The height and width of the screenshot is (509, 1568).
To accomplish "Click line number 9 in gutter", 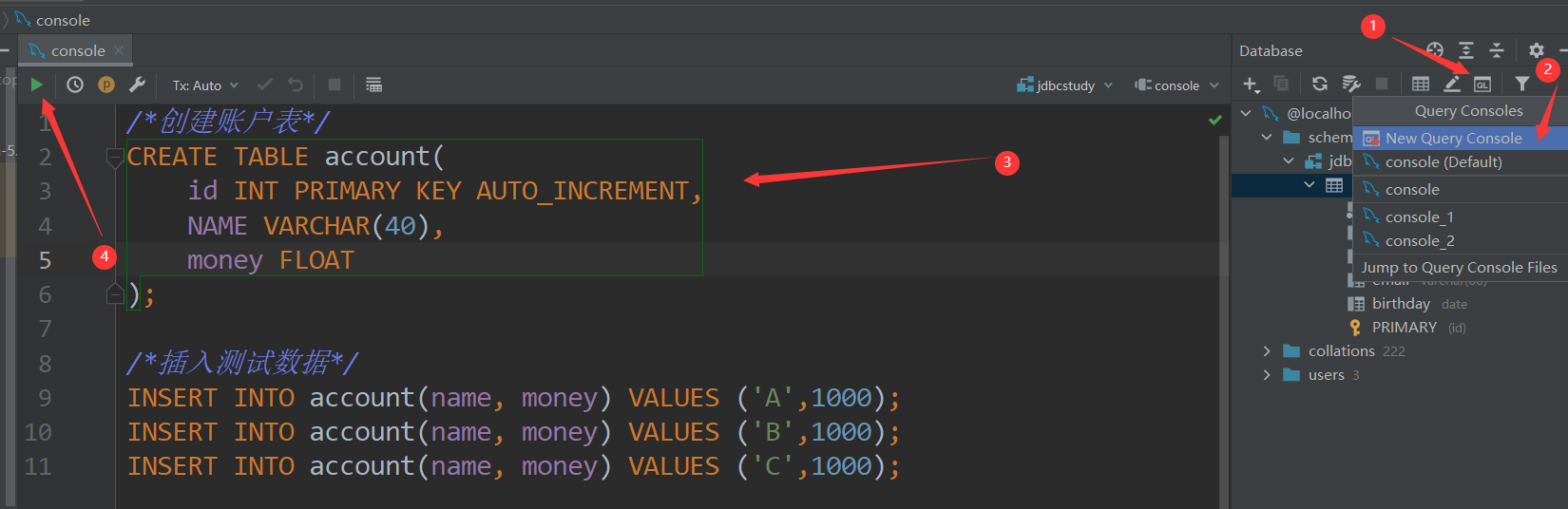I will 45,397.
